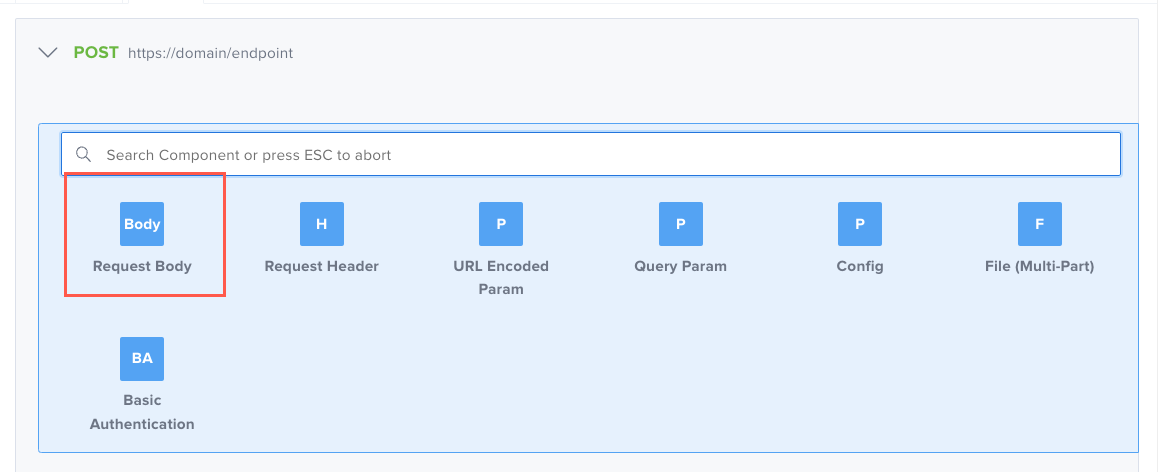Select the Query Param label
This screenshot has height=472, width=1168.
pos(680,266)
